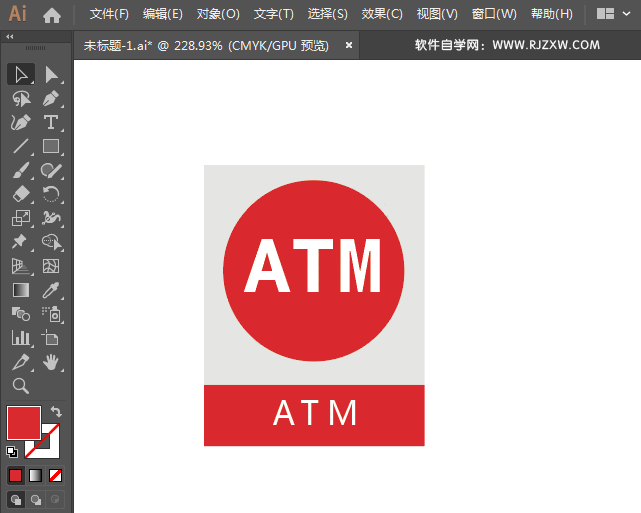Image resolution: width=641 pixels, height=513 pixels.
Task: Close the 未标题-1.ai document tab
Action: click(x=349, y=45)
